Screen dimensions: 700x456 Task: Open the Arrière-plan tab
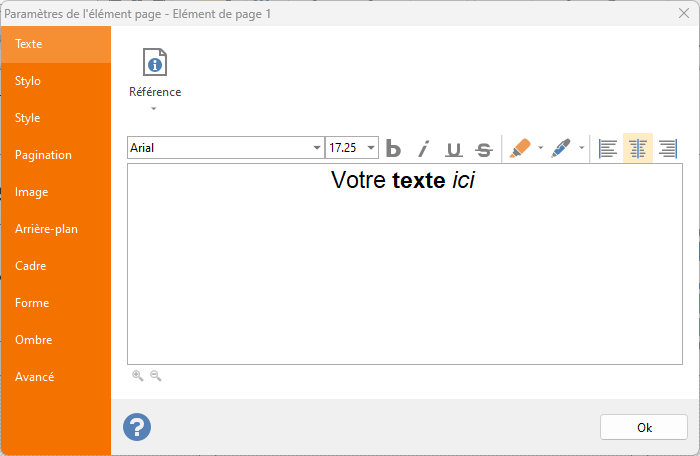click(46, 229)
